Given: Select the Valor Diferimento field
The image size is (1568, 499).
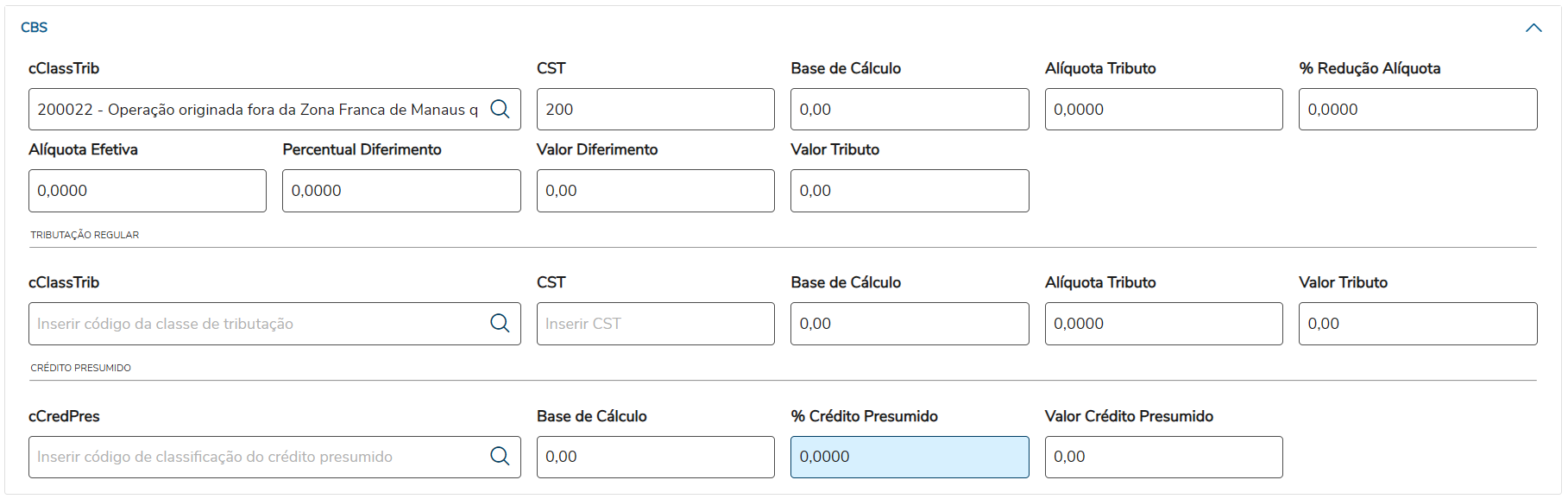Looking at the screenshot, I should point(655,191).
